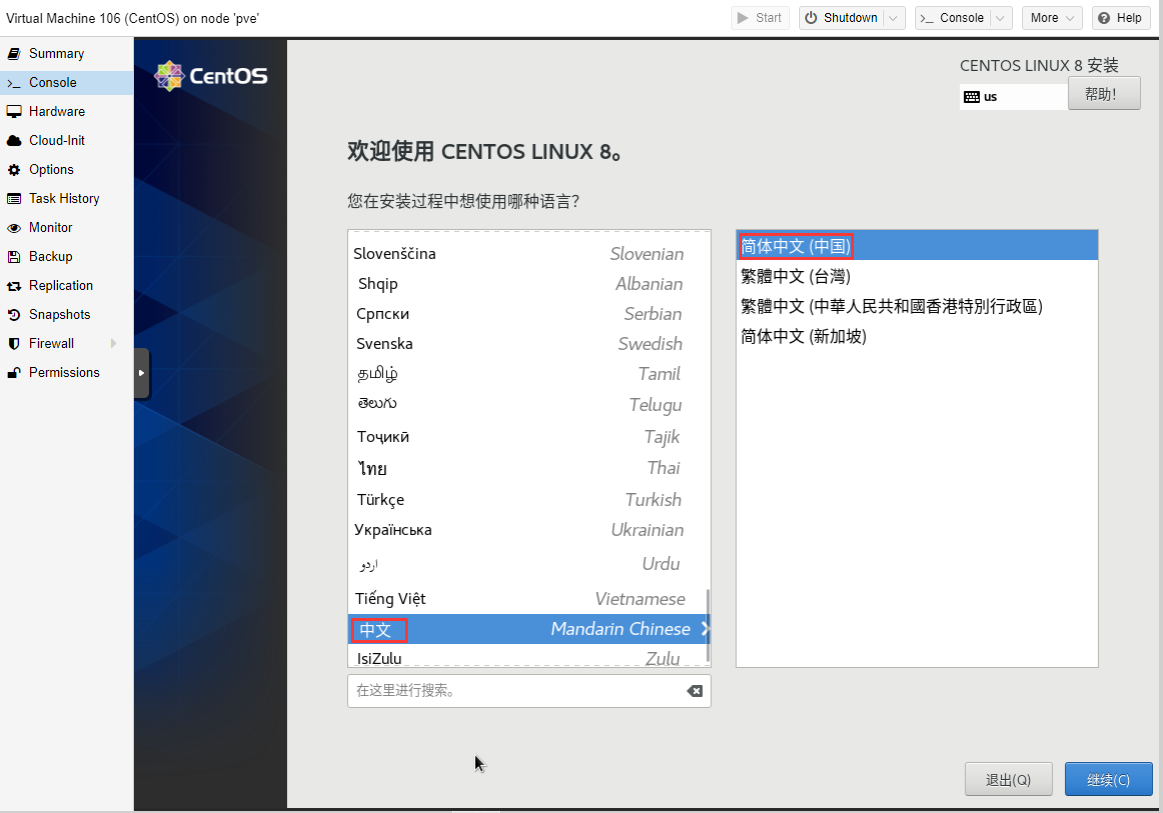Open the Task History tab
This screenshot has height=813, width=1163.
(x=64, y=199)
